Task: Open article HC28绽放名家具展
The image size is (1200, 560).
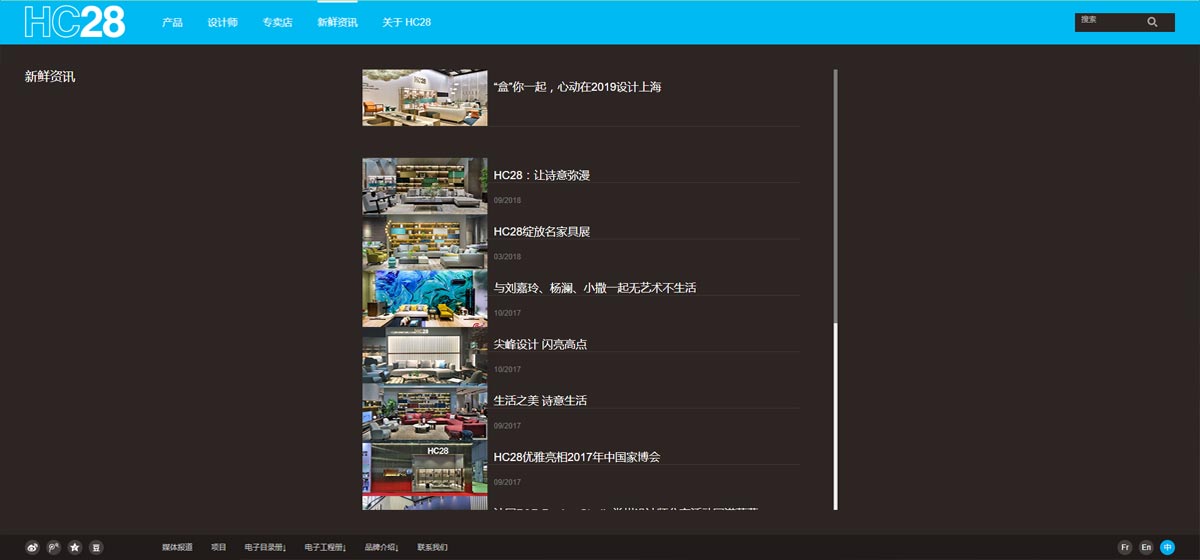Action: (x=542, y=232)
